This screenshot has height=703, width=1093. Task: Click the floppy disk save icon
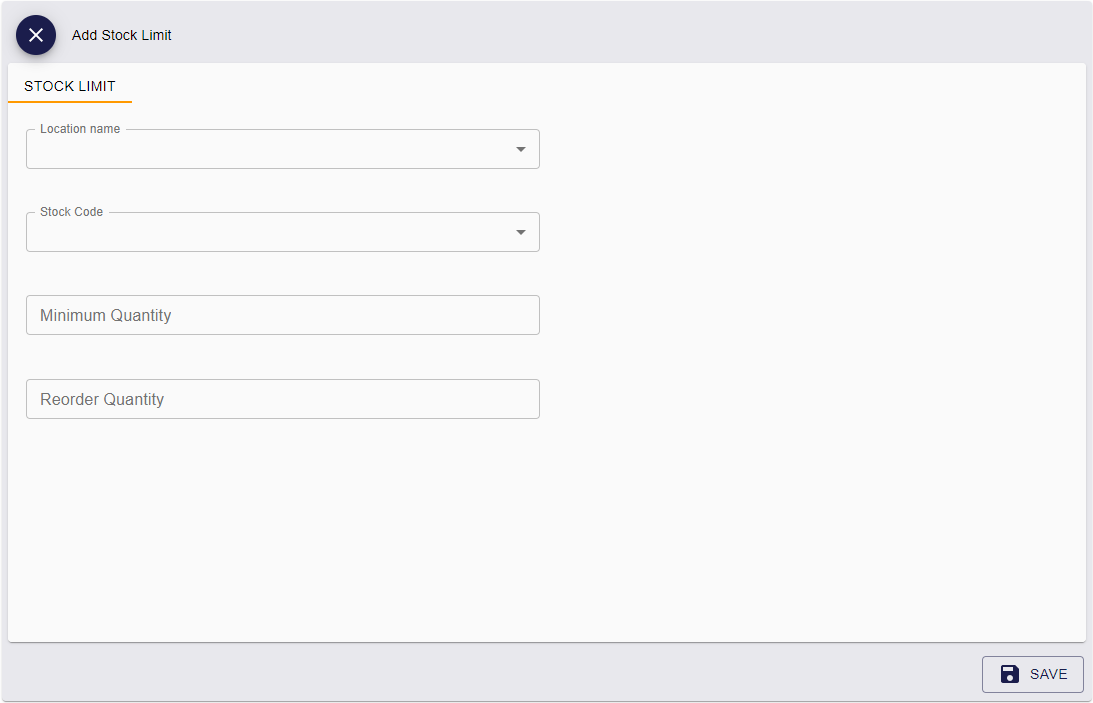tap(1009, 674)
